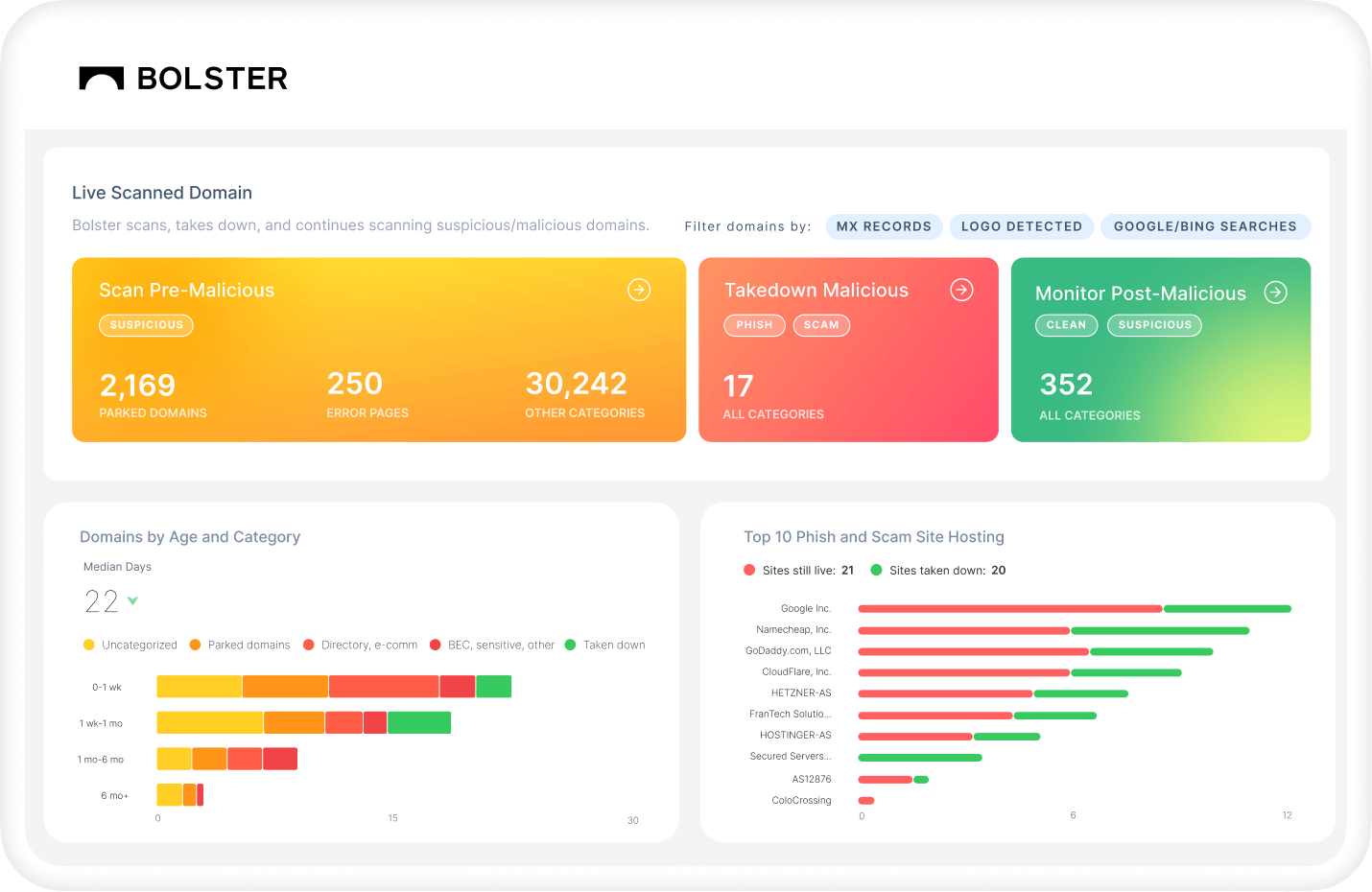Click SUSPICIOUS tag in Scan Pre-Malicious card
The width and height of the screenshot is (1372, 892).
(x=146, y=325)
